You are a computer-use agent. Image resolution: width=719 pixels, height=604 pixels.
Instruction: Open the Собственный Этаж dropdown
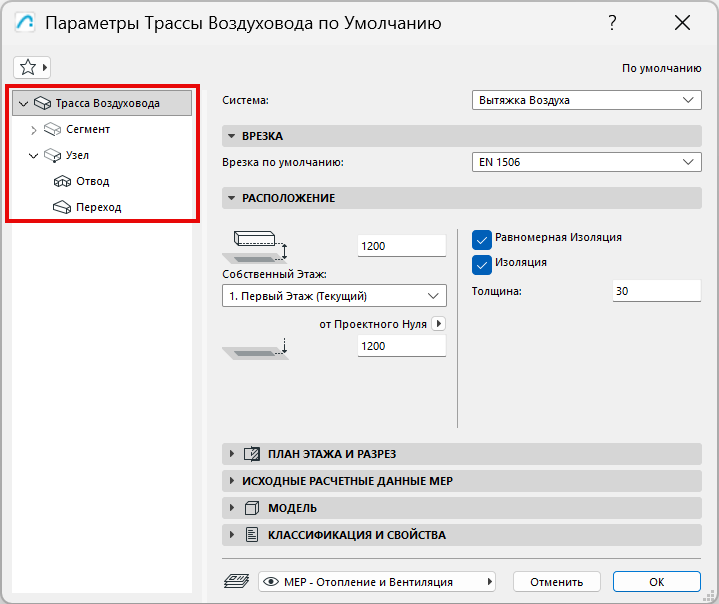(334, 296)
